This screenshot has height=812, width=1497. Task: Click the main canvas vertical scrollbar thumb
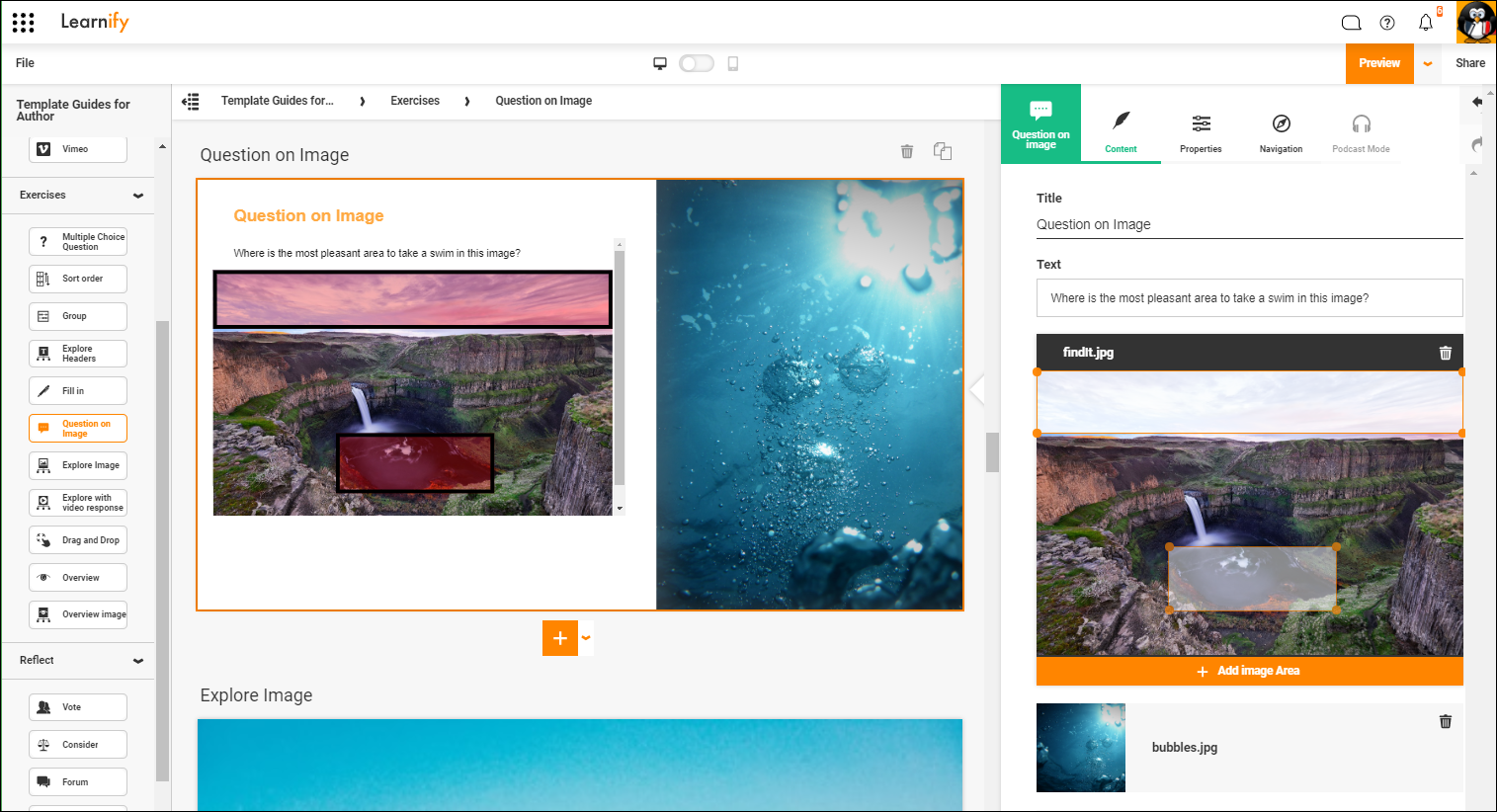pos(992,452)
